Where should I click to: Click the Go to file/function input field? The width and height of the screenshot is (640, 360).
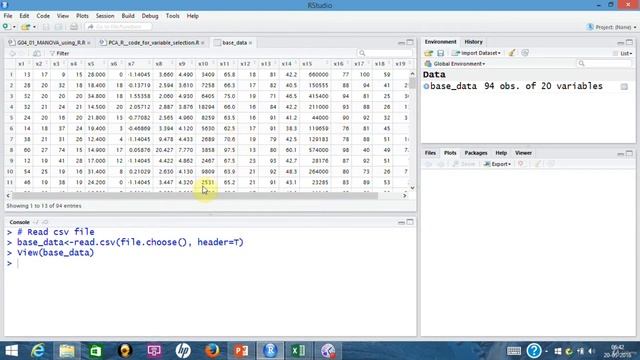click(x=119, y=27)
